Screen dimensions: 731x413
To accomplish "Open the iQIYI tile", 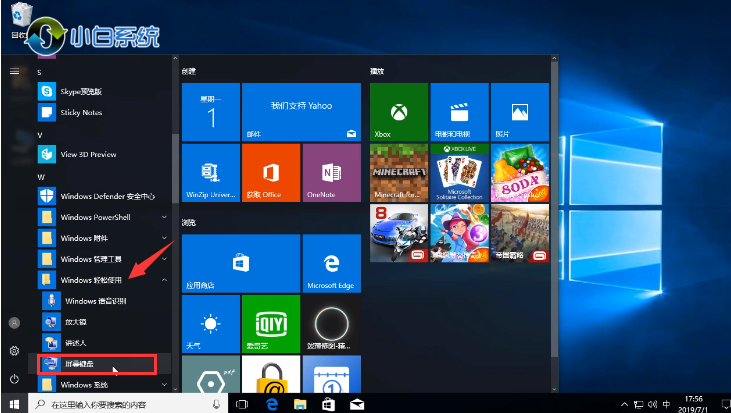I will point(271,323).
